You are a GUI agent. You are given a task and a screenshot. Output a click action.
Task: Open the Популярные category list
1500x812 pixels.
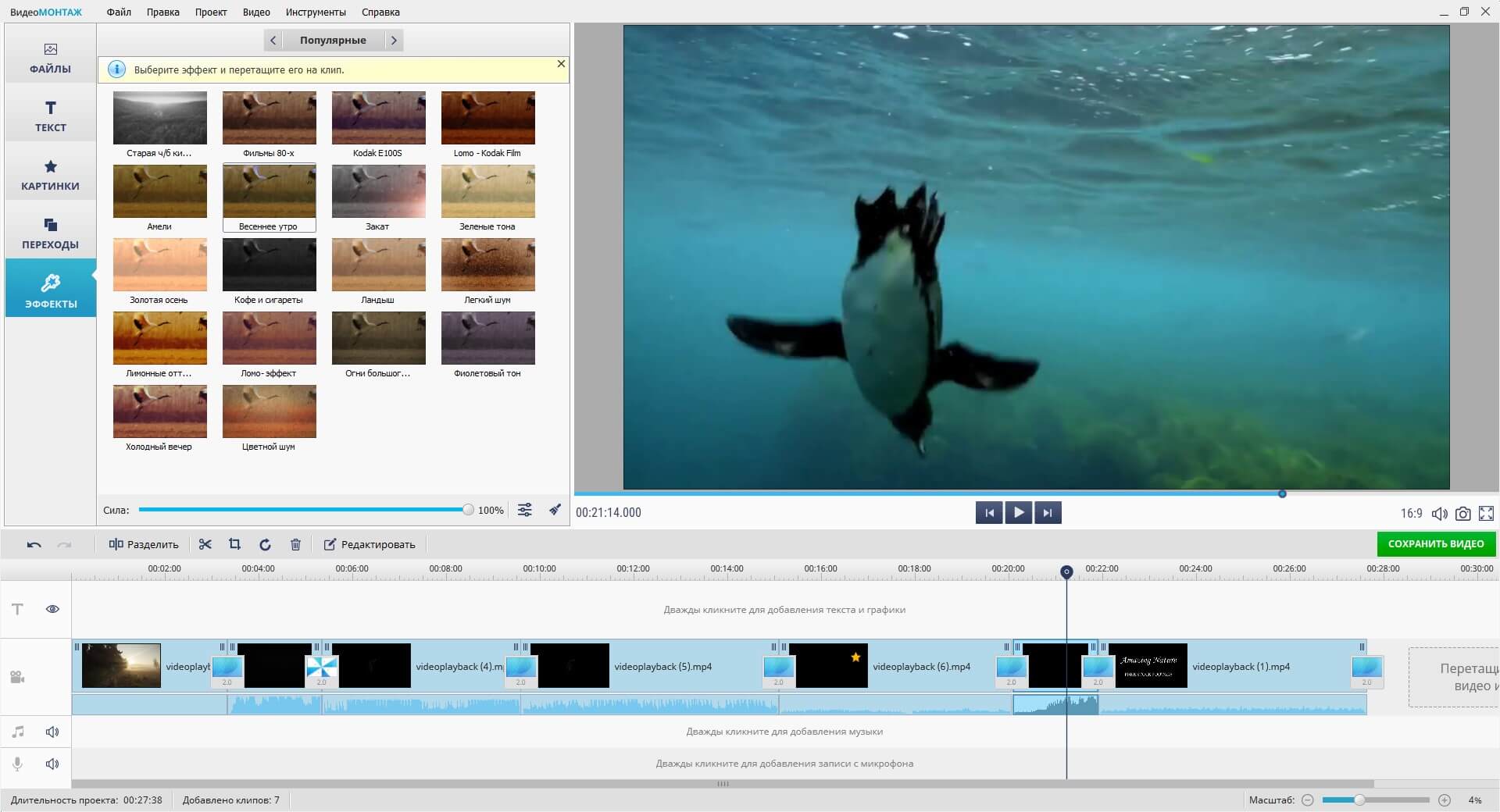click(x=333, y=40)
